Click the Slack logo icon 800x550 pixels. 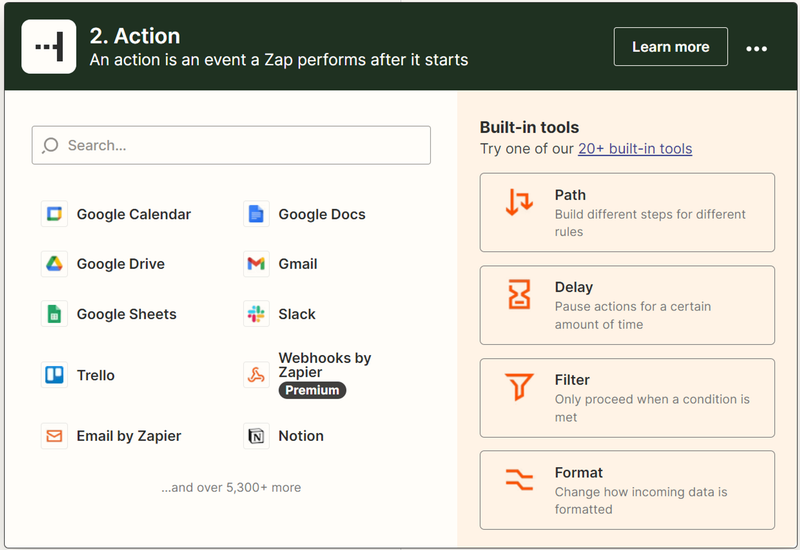click(x=256, y=314)
